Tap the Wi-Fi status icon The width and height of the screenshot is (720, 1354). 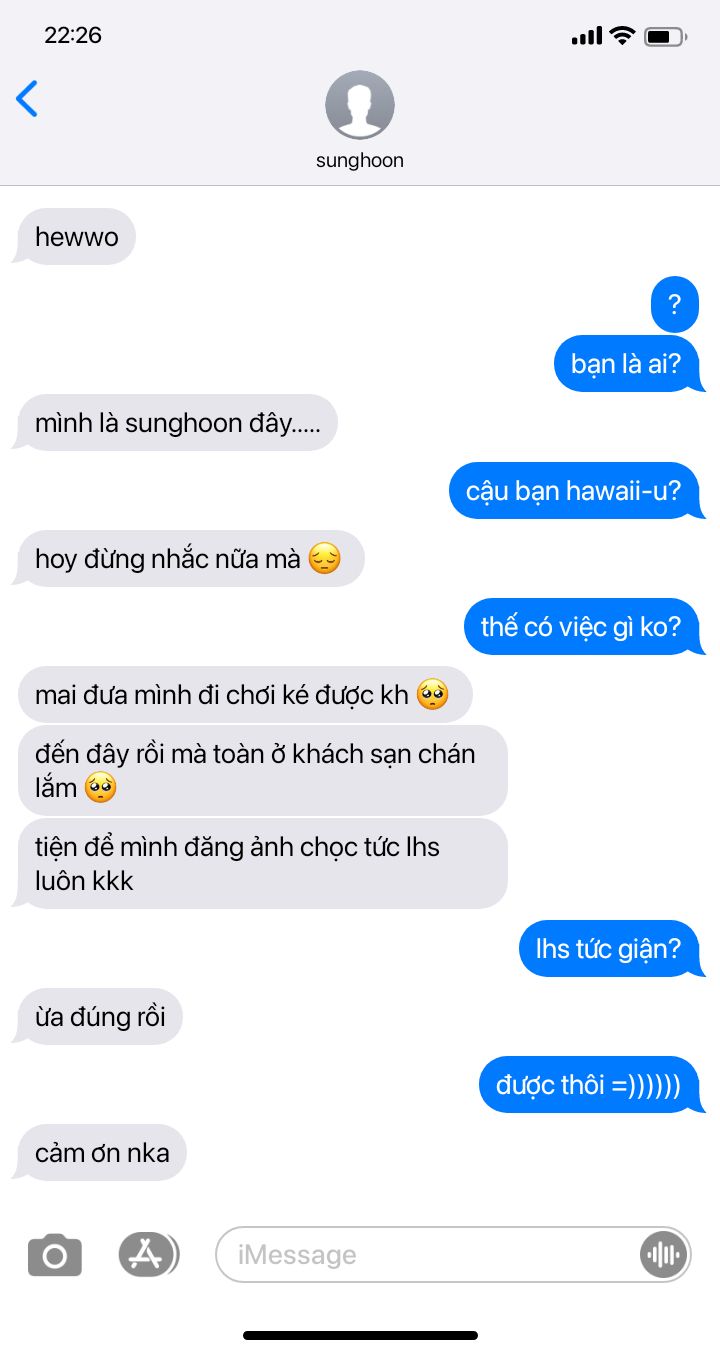[622, 36]
